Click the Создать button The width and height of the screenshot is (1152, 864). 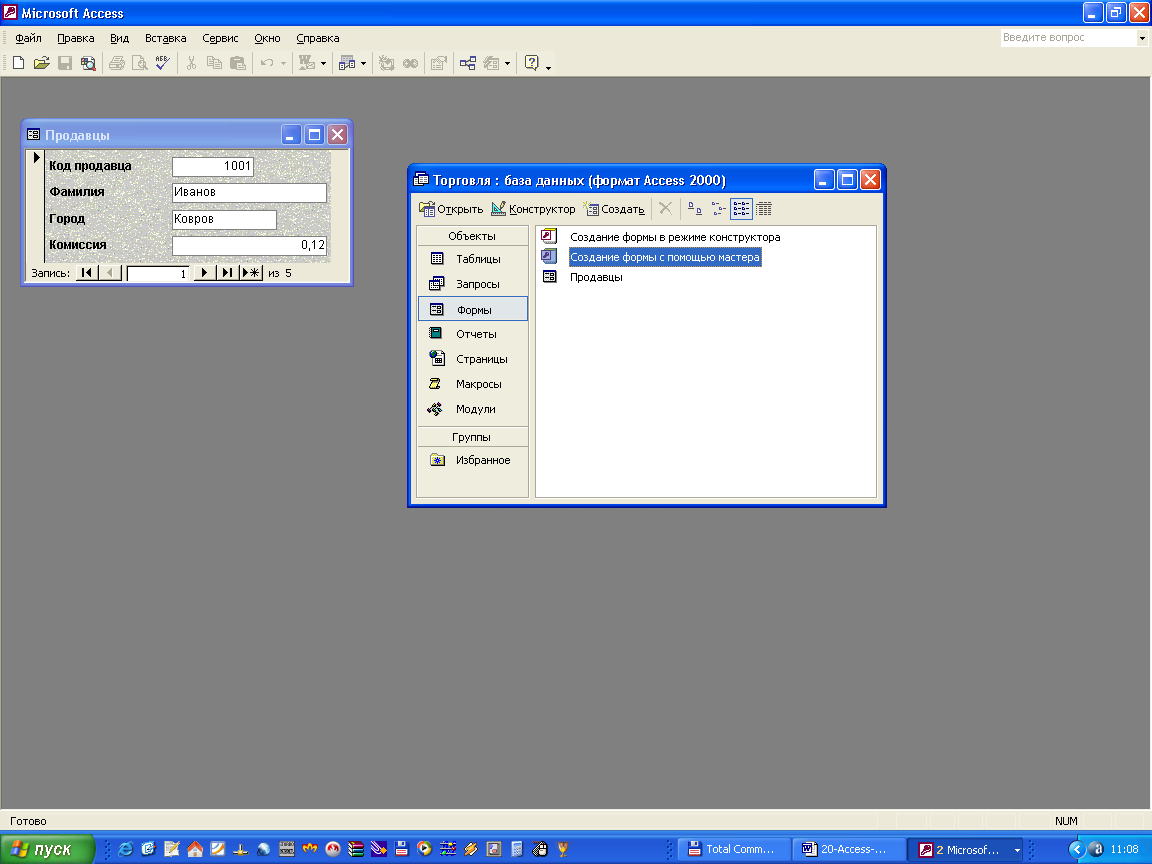615,209
